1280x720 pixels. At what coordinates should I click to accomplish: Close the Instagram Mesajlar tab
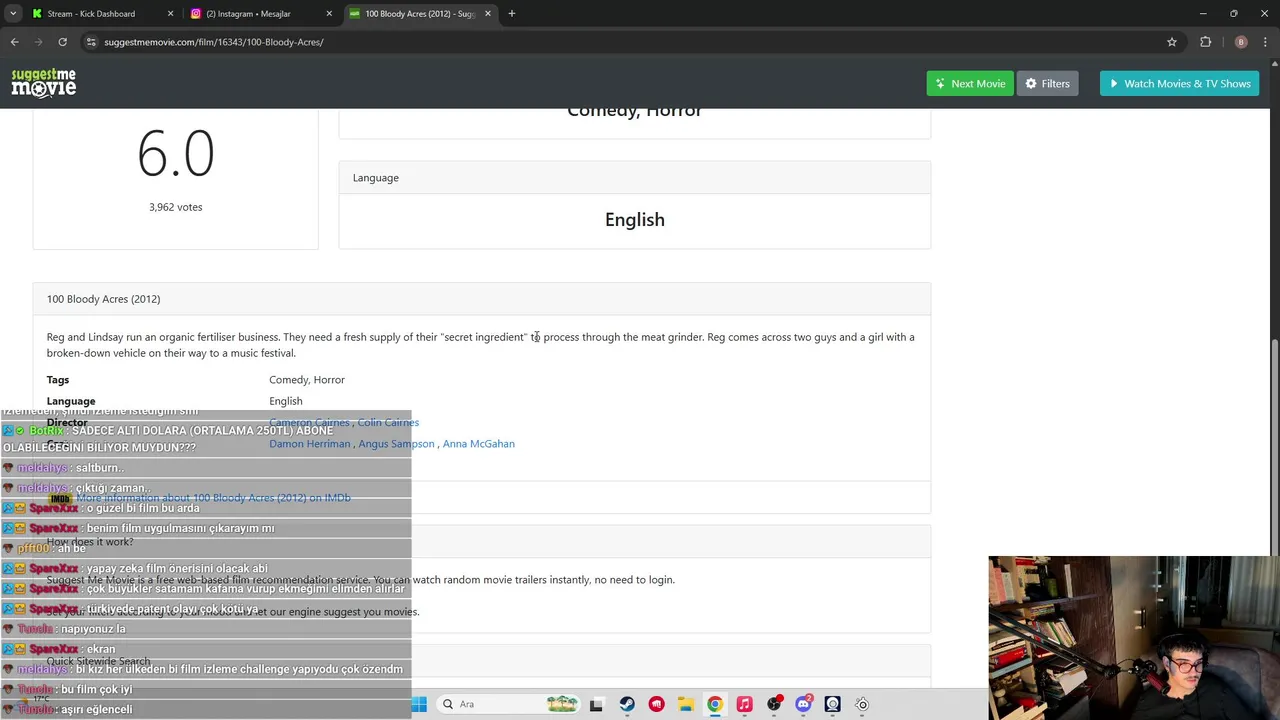(329, 14)
